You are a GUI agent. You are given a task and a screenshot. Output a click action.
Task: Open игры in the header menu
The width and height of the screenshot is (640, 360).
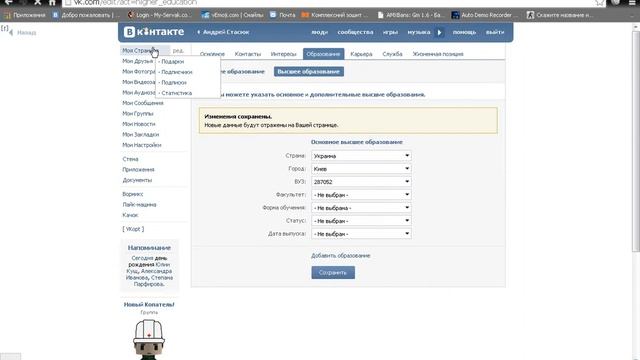point(390,32)
